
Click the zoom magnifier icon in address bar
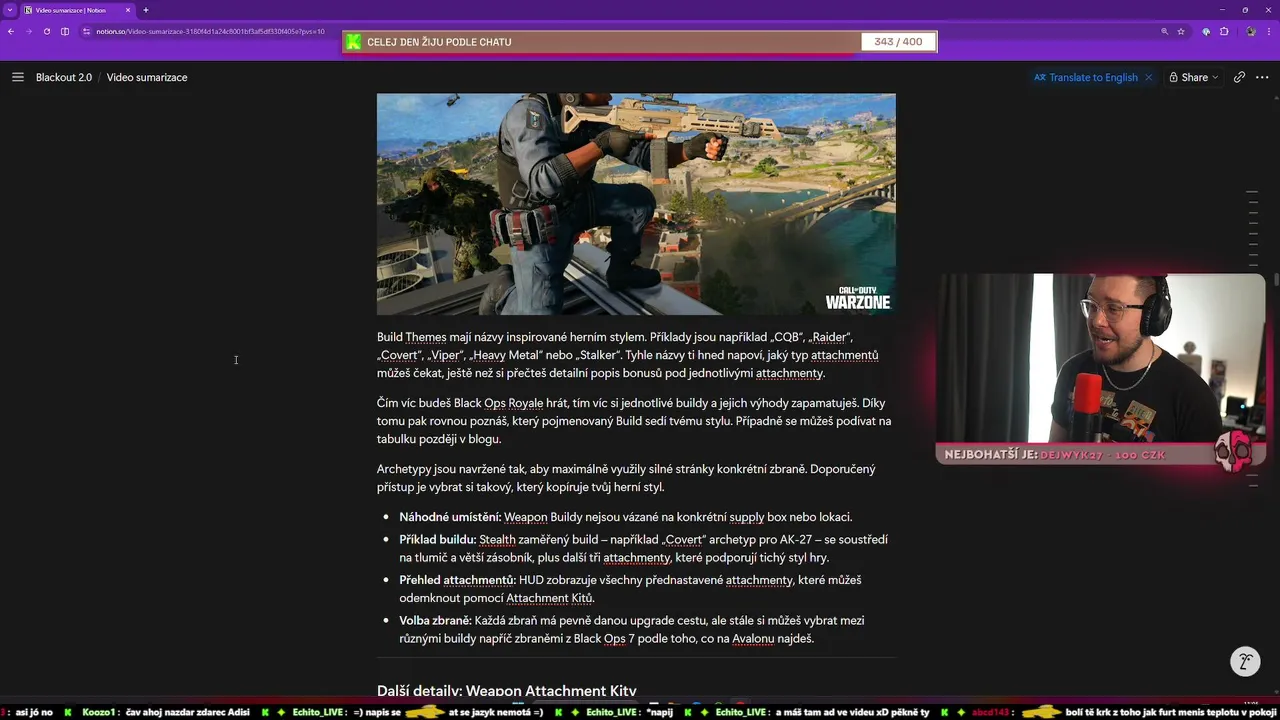click(1164, 31)
